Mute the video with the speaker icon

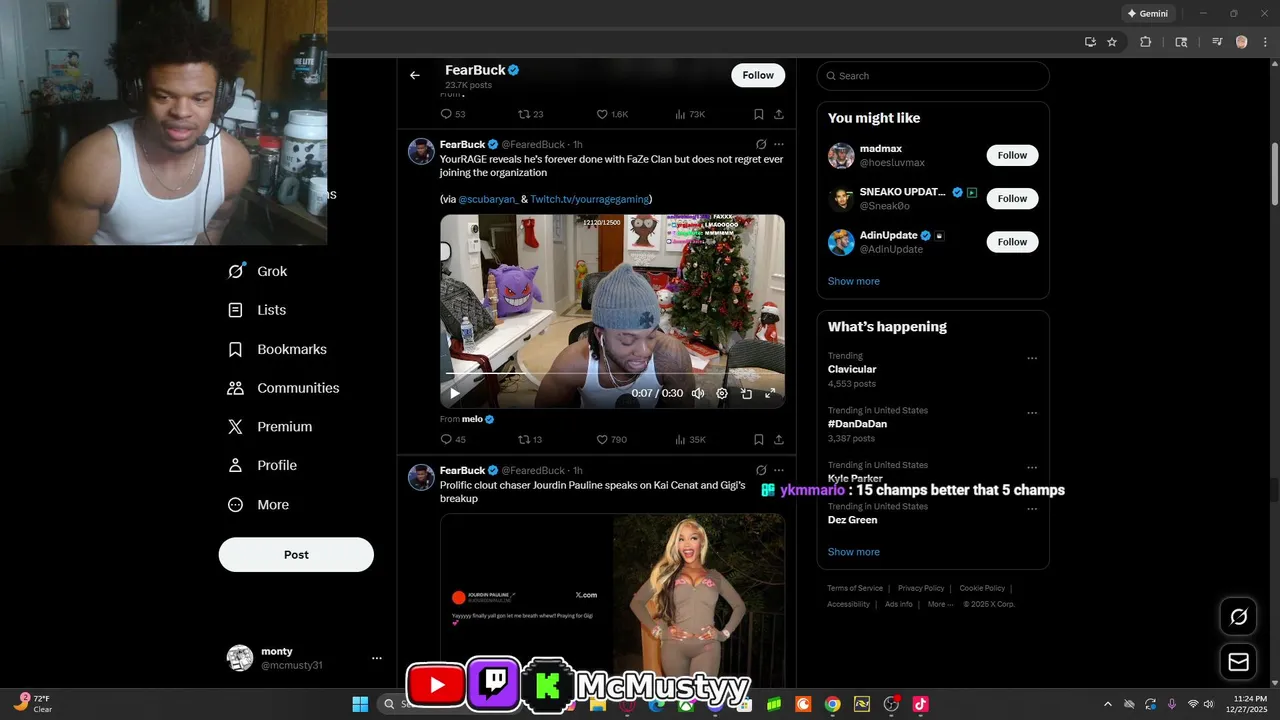click(698, 393)
